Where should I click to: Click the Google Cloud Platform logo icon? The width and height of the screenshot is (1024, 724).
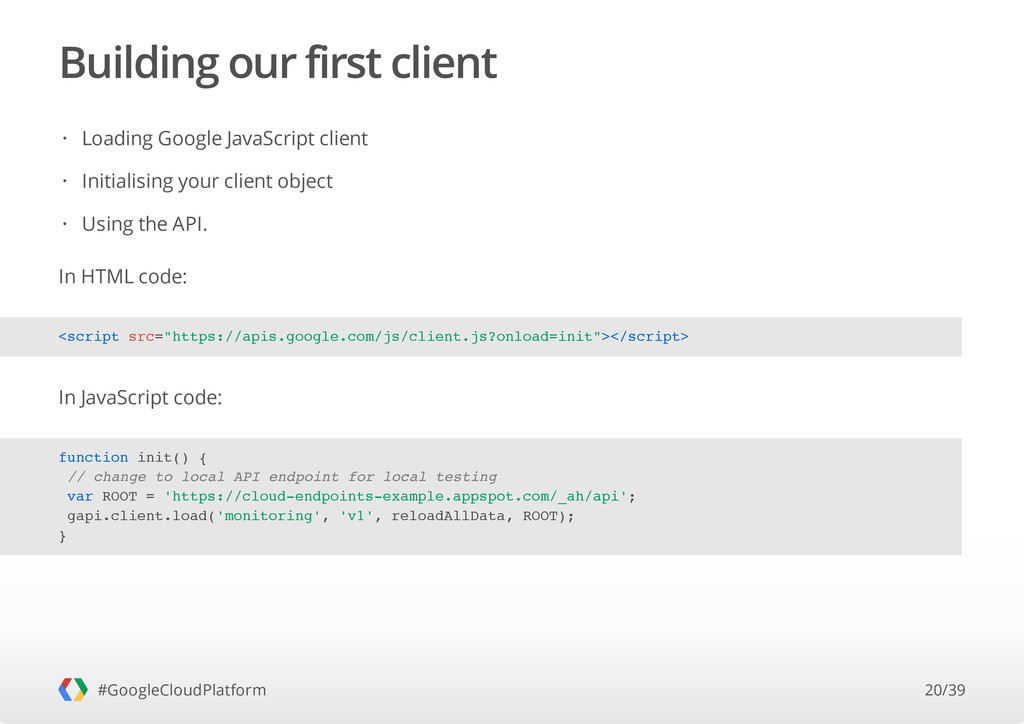72,689
